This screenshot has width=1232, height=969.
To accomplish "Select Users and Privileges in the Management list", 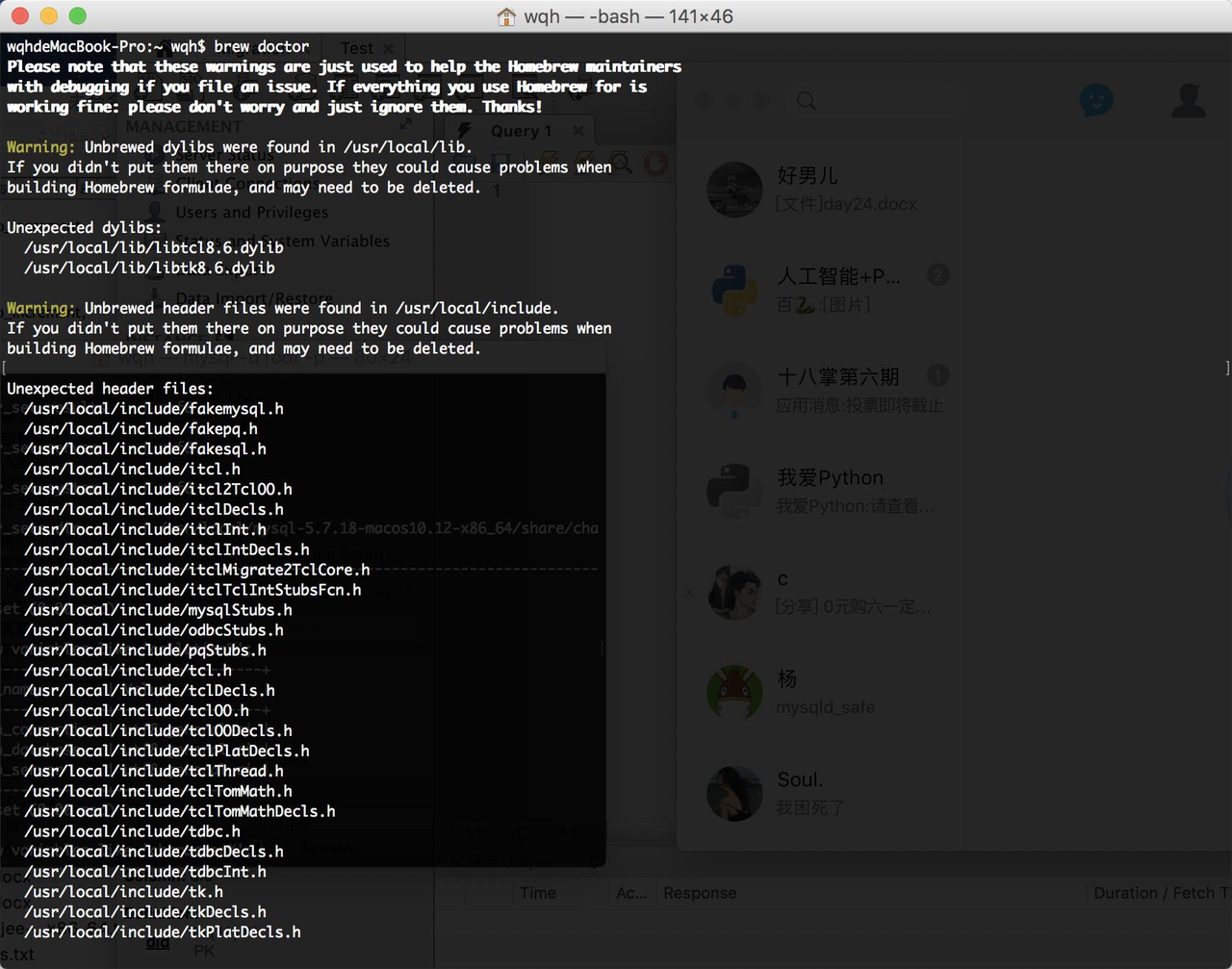I will point(251,212).
